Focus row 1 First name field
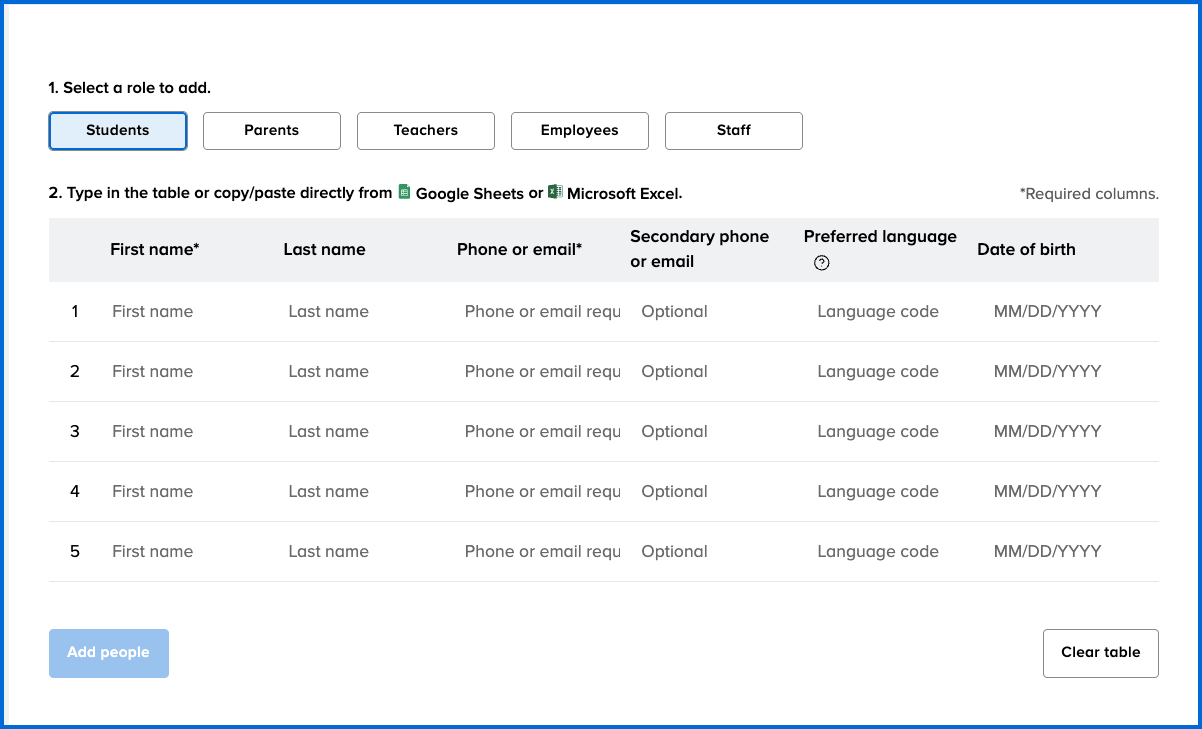Screen dimensions: 1202x729 [x=185, y=312]
